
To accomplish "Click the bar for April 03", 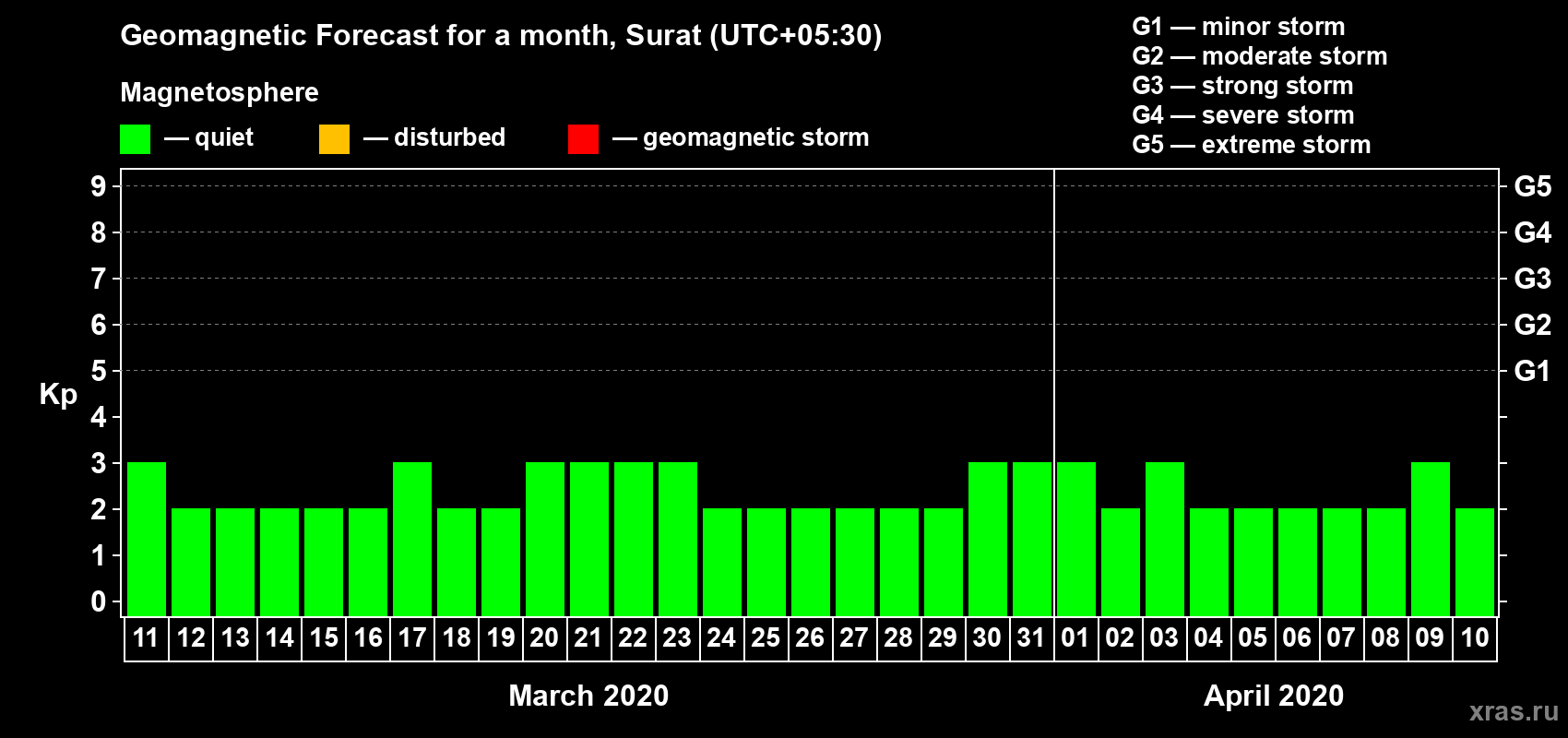I will 1165,539.
